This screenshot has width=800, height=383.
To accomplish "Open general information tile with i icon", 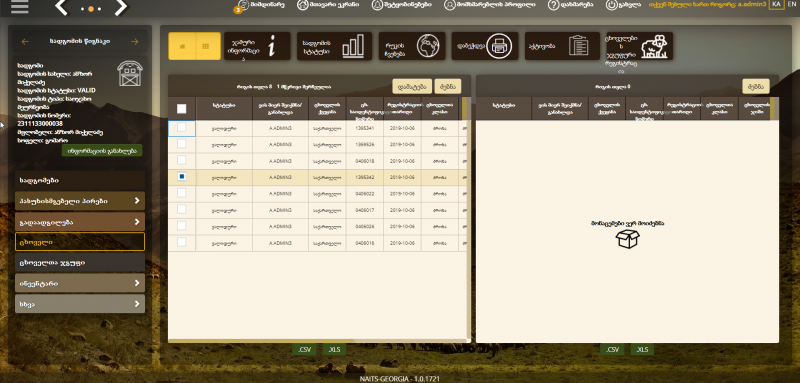I will coord(257,46).
